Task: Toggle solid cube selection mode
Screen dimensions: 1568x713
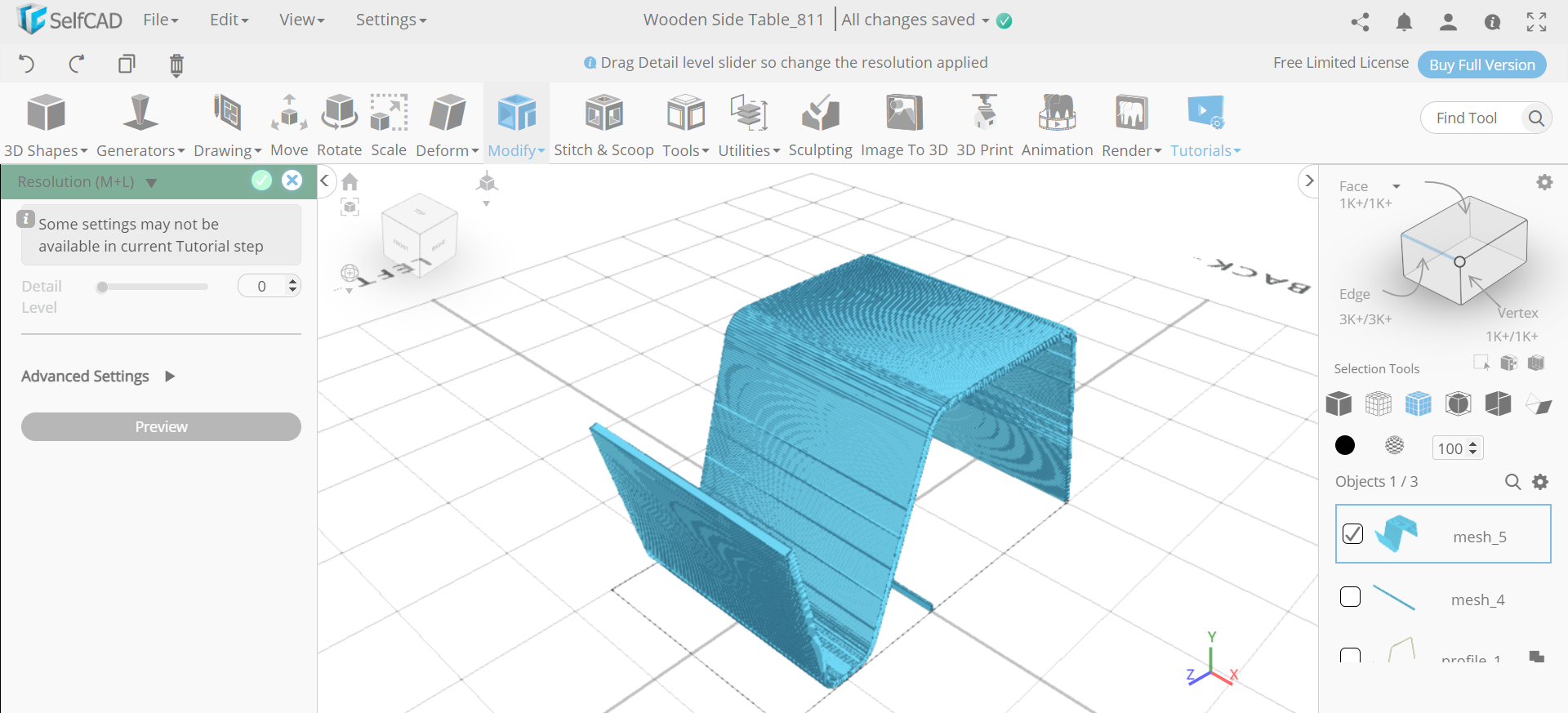Action: (x=1339, y=403)
